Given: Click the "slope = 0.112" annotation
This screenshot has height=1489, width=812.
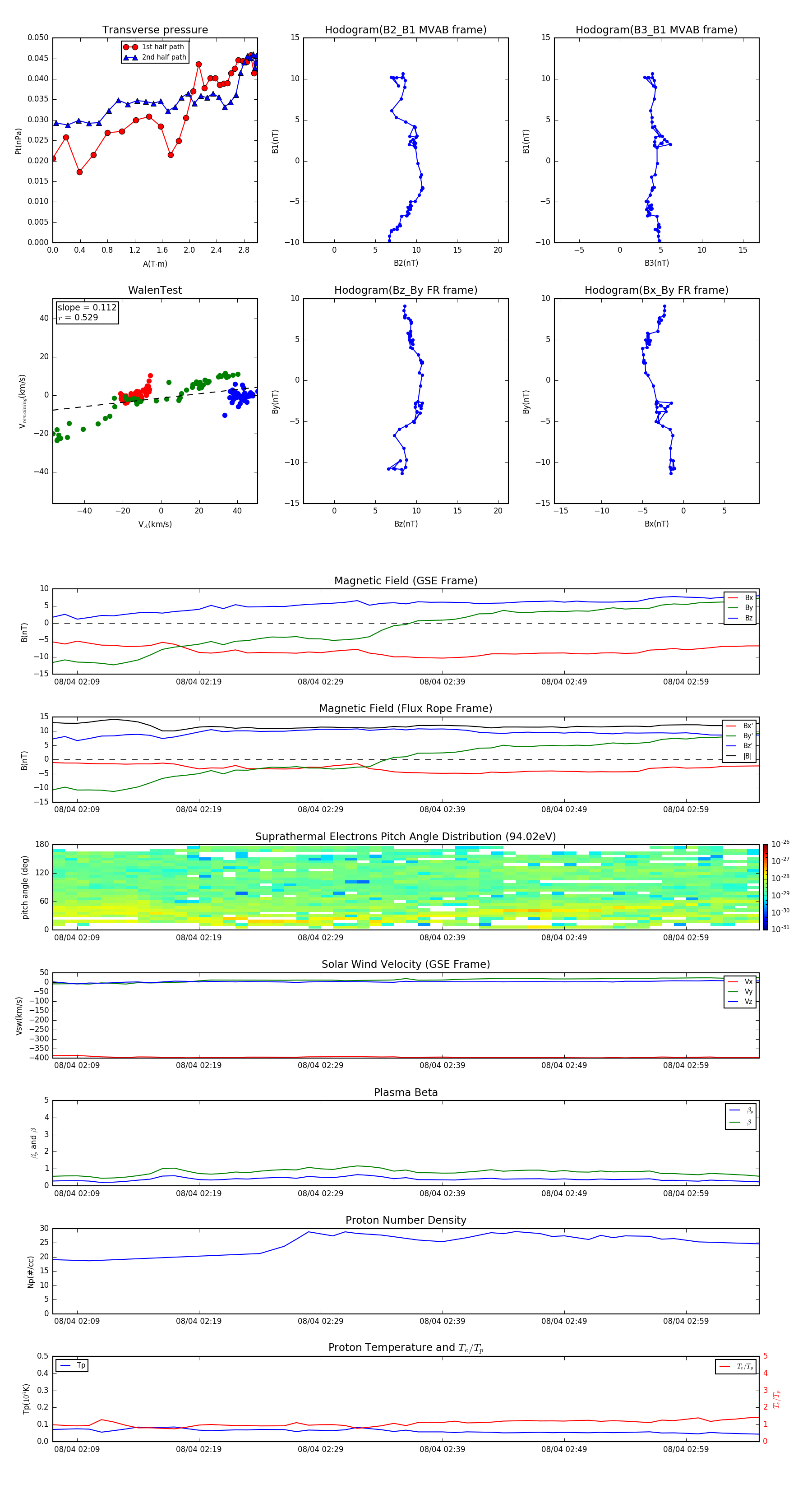Looking at the screenshot, I should tap(87, 308).
